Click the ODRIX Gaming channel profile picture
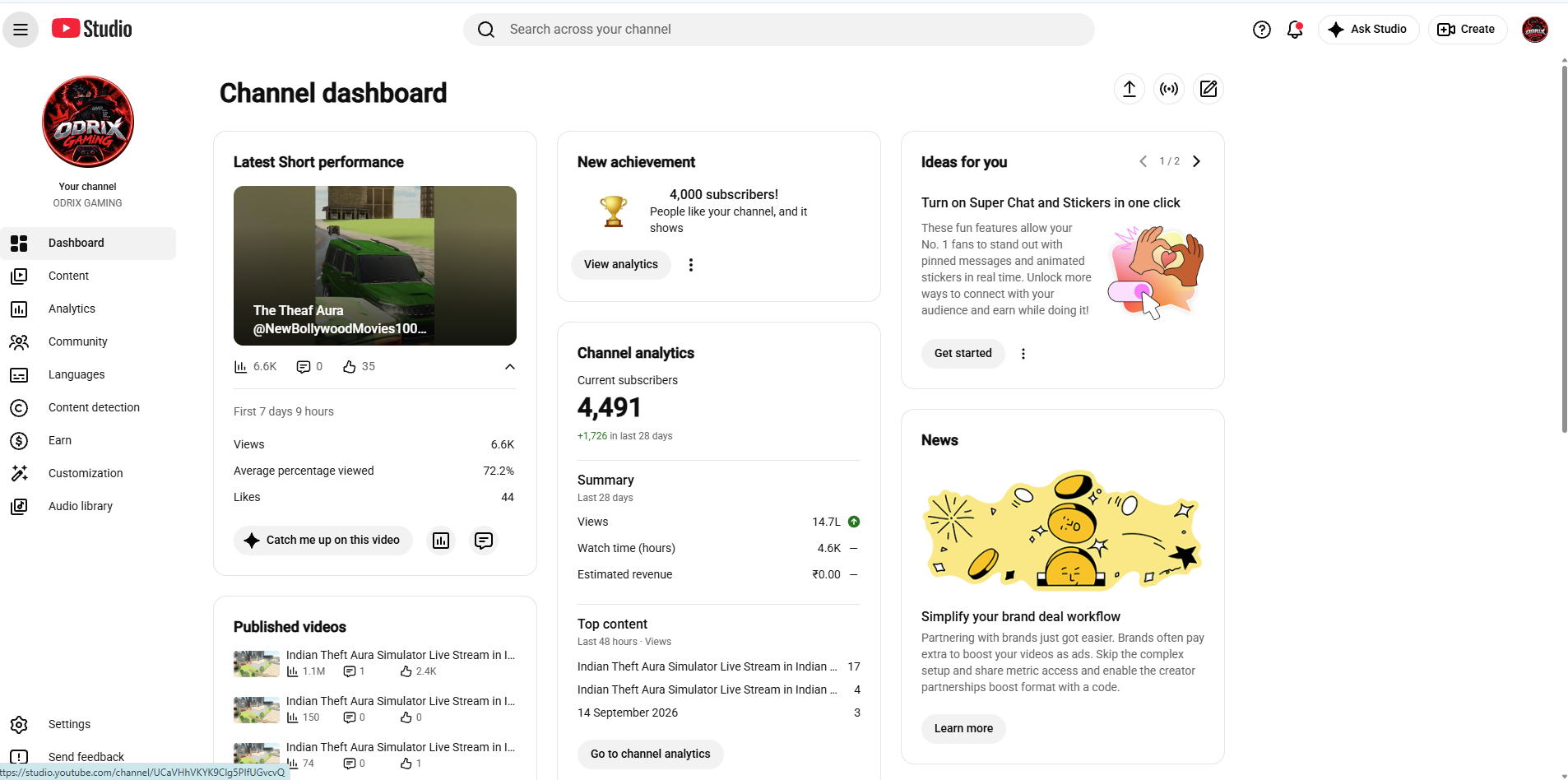This screenshot has height=780, width=1568. [88, 123]
